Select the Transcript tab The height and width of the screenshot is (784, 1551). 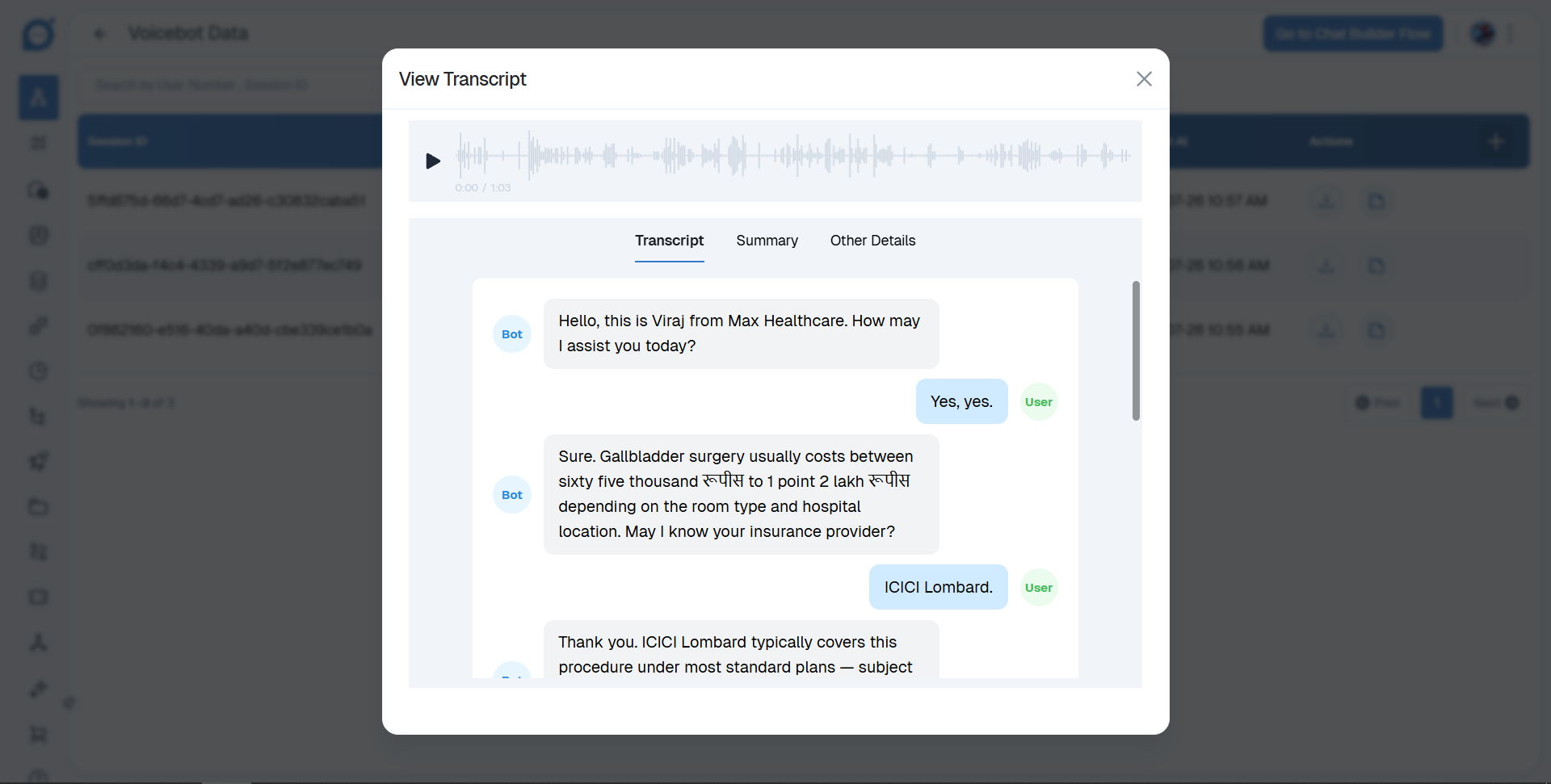pos(669,241)
